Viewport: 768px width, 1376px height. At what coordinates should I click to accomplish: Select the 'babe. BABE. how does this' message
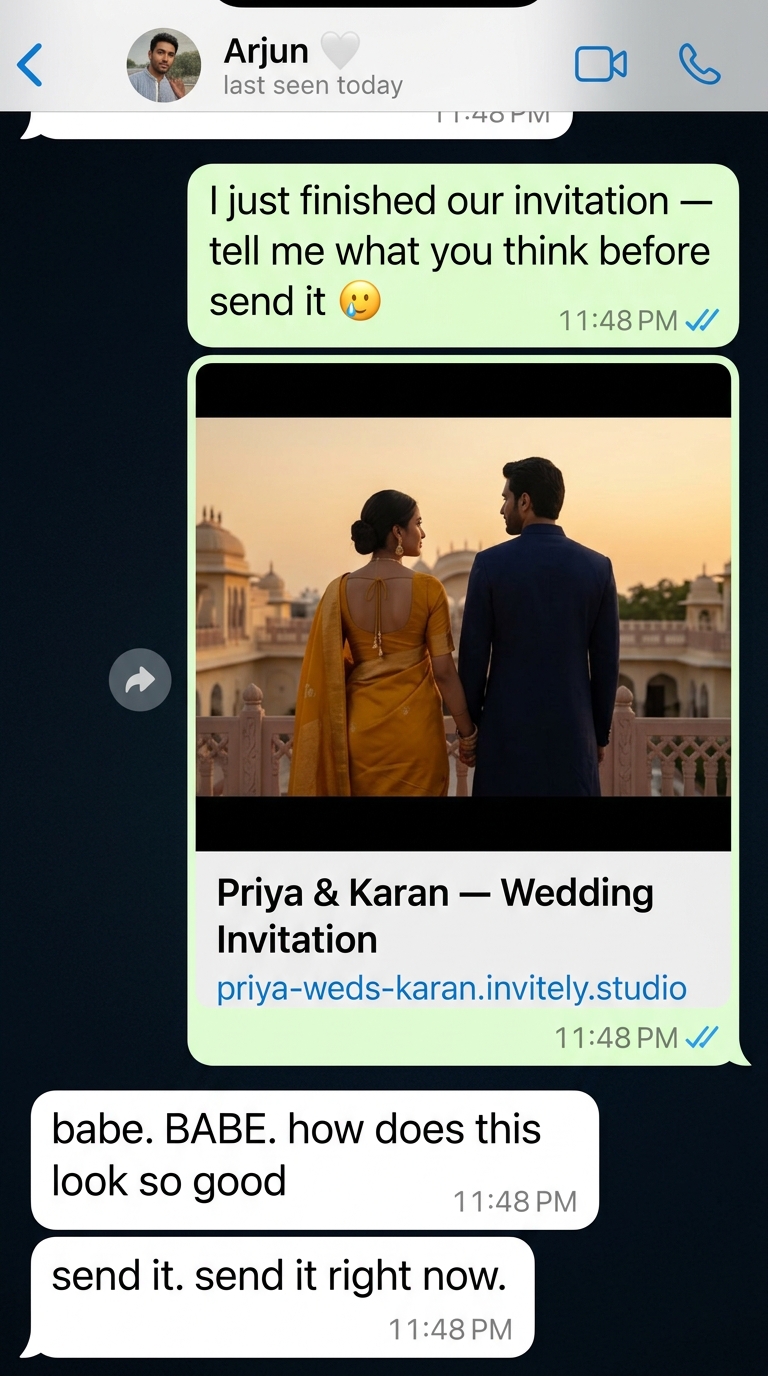point(315,1160)
